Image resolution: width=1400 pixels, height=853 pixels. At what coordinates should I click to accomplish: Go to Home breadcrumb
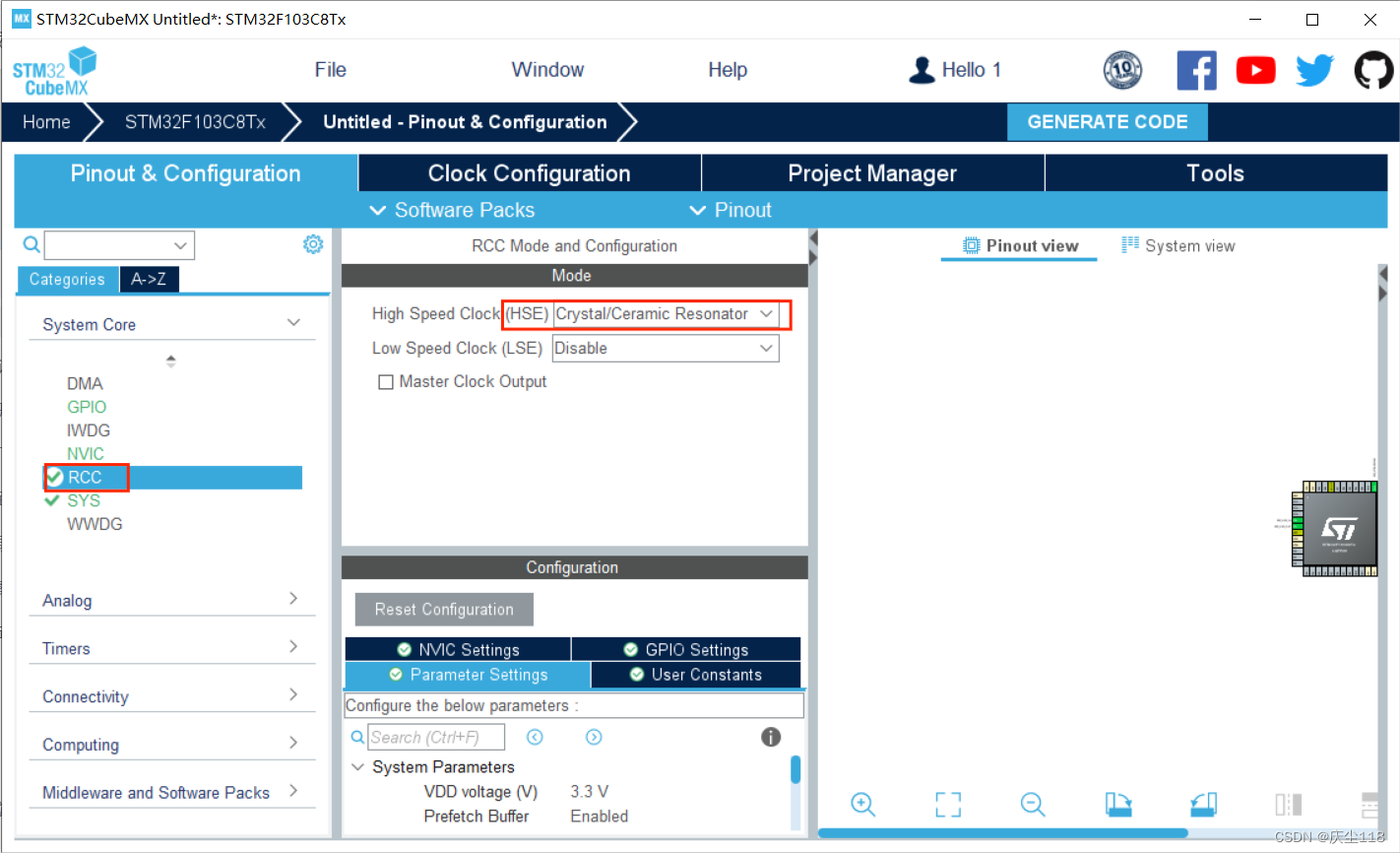[46, 122]
